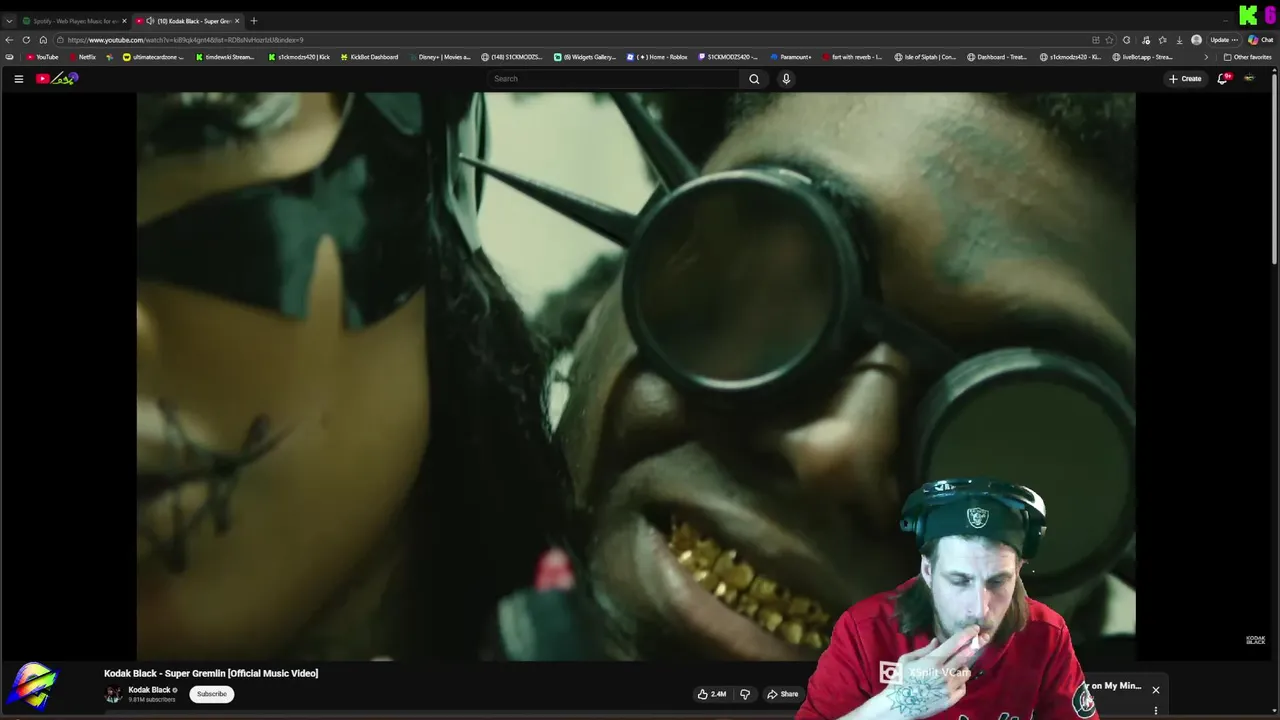The width and height of the screenshot is (1280, 720).
Task: Click the browser Update button
Action: [1224, 40]
